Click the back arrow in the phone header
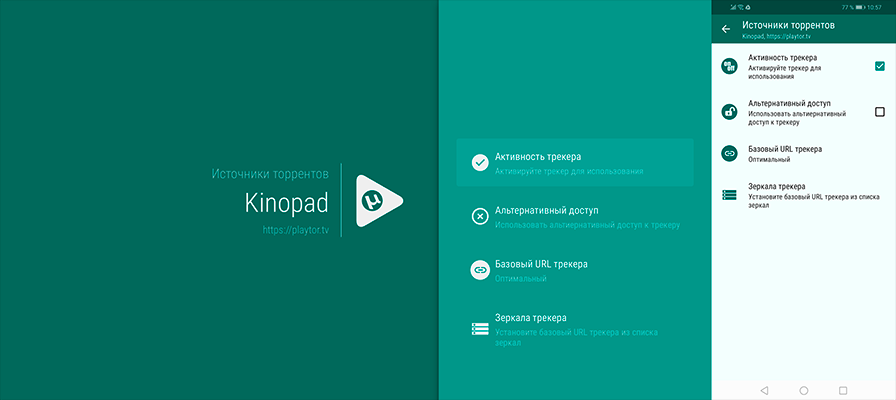The width and height of the screenshot is (896, 400). (726, 29)
